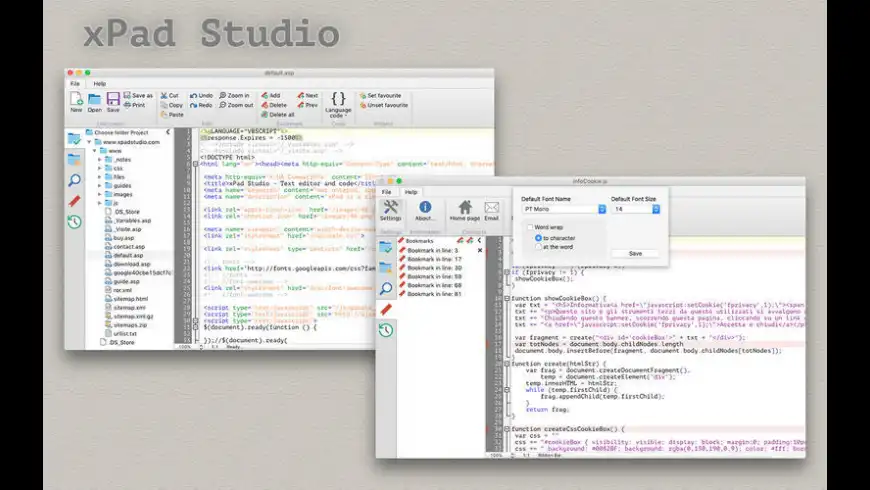The width and height of the screenshot is (870, 490).
Task: Open search magnifier panel in default.asp sidebar
Action: 74,180
